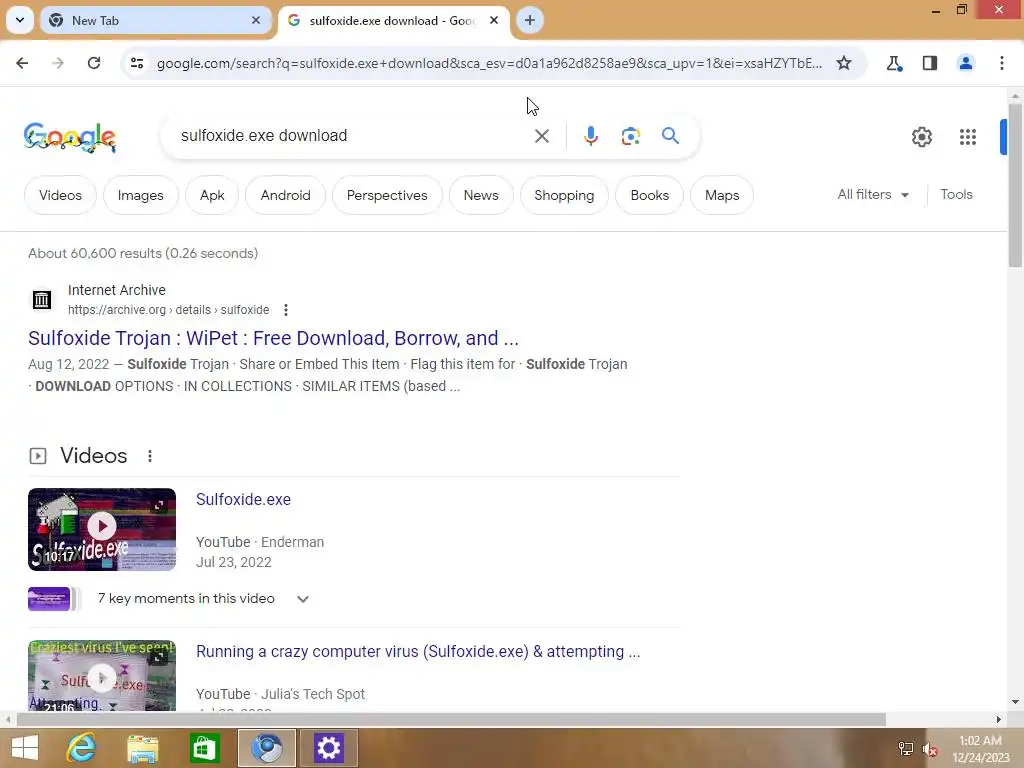Image resolution: width=1024 pixels, height=768 pixels.
Task: Select the Apk filter chip
Action: (212, 195)
